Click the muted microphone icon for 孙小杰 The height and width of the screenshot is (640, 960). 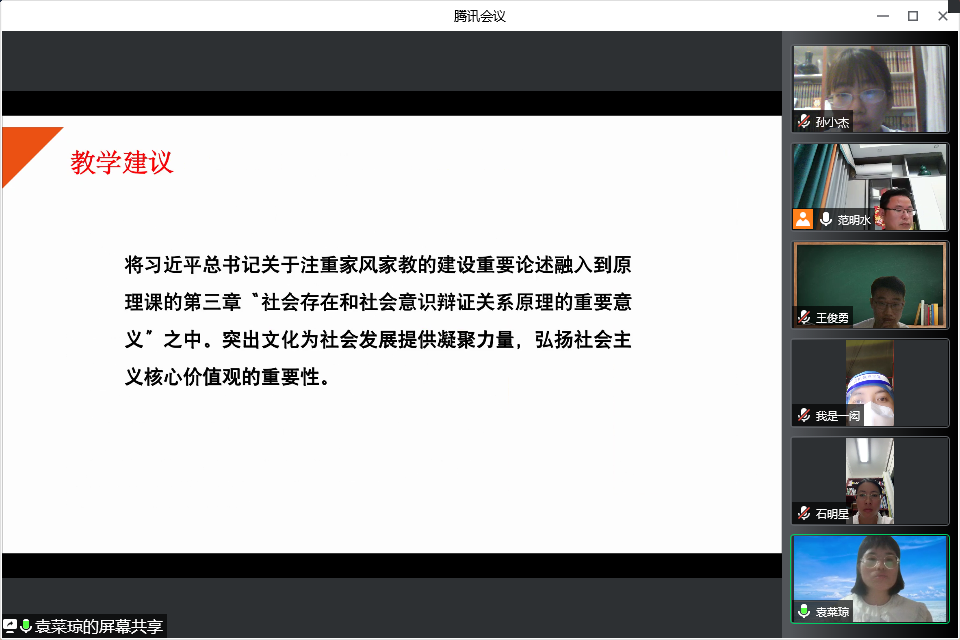(804, 122)
